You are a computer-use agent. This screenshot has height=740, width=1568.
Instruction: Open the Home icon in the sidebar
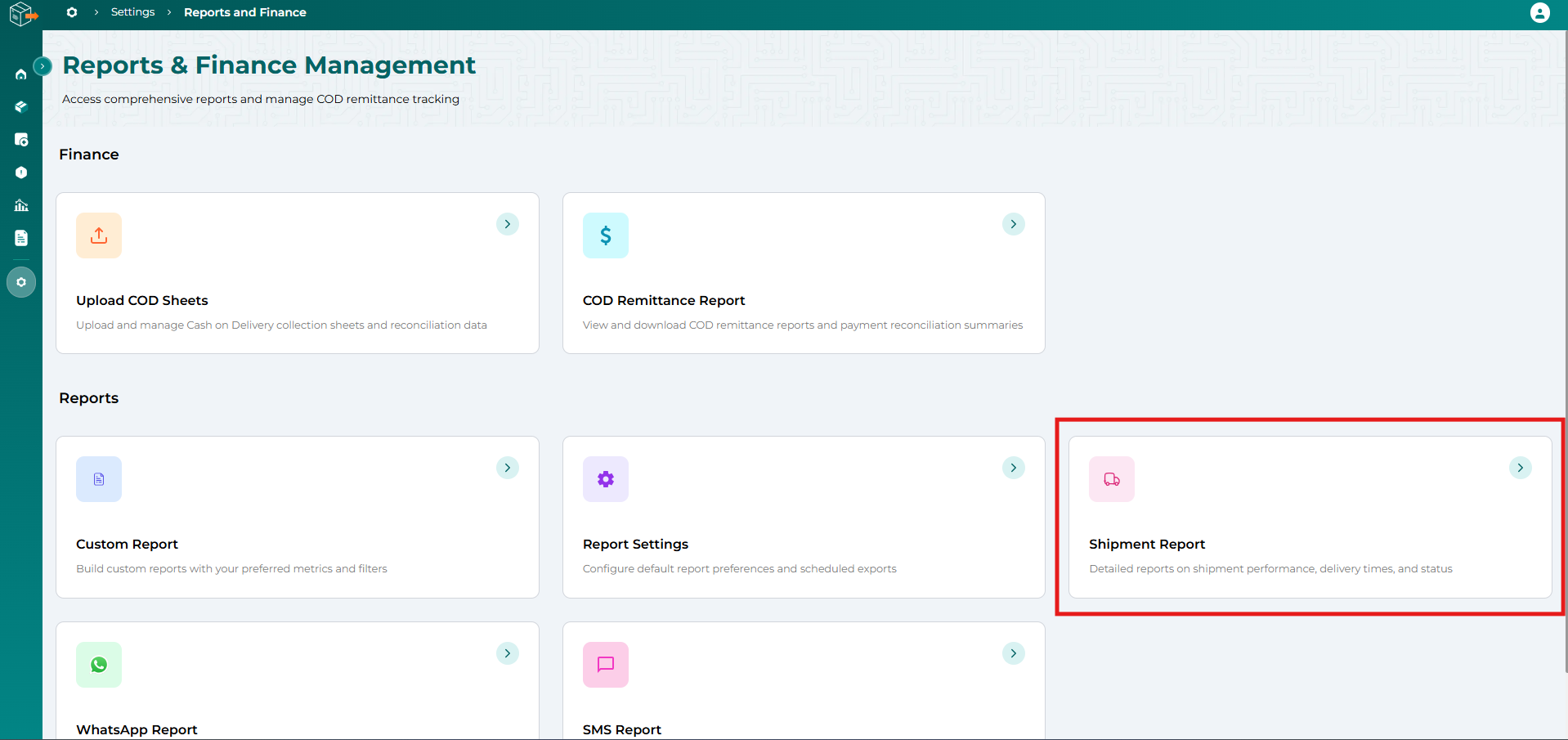(21, 74)
